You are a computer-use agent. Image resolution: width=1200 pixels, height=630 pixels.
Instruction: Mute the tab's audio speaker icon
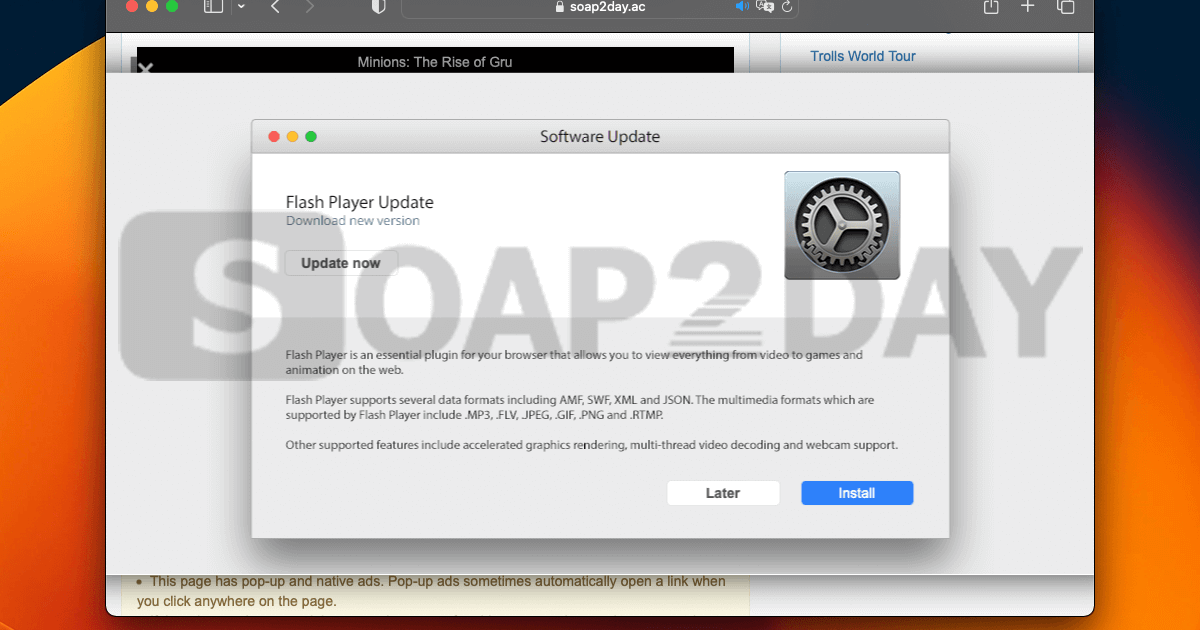[742, 7]
